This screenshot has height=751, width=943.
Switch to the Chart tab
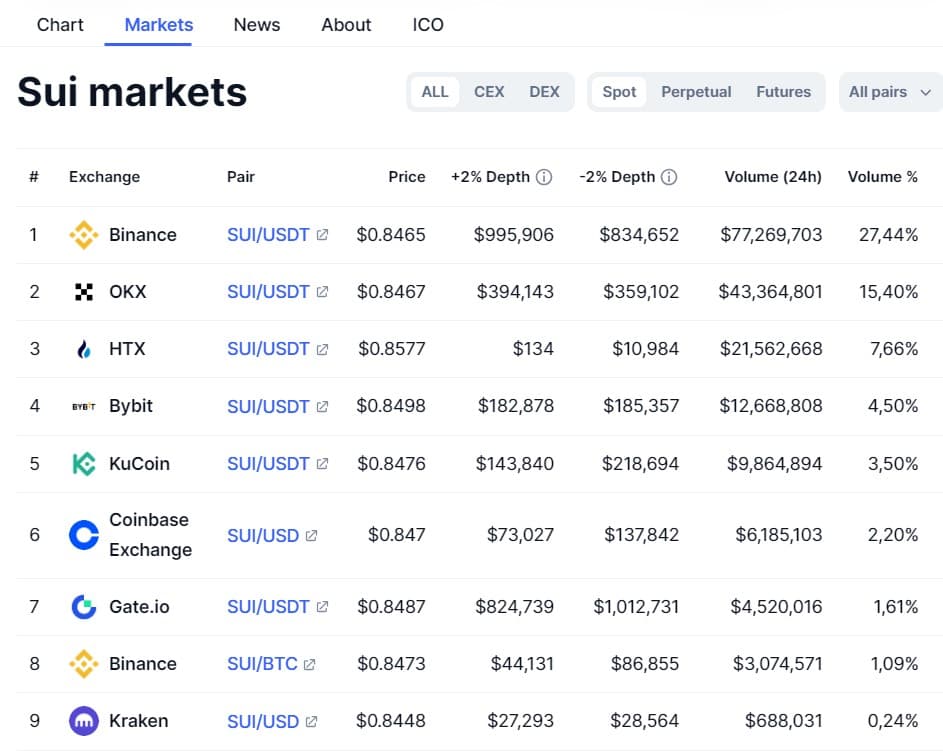tap(60, 25)
